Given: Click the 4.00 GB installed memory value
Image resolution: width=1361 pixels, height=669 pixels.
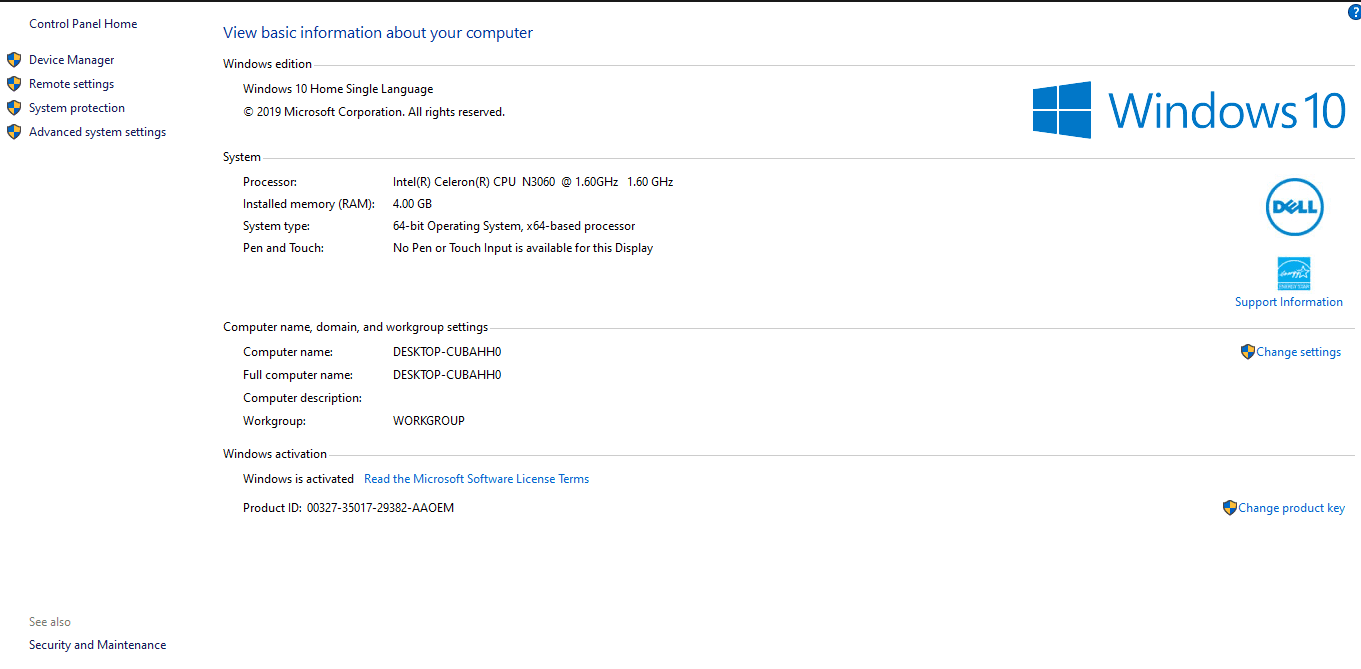Looking at the screenshot, I should (412, 204).
